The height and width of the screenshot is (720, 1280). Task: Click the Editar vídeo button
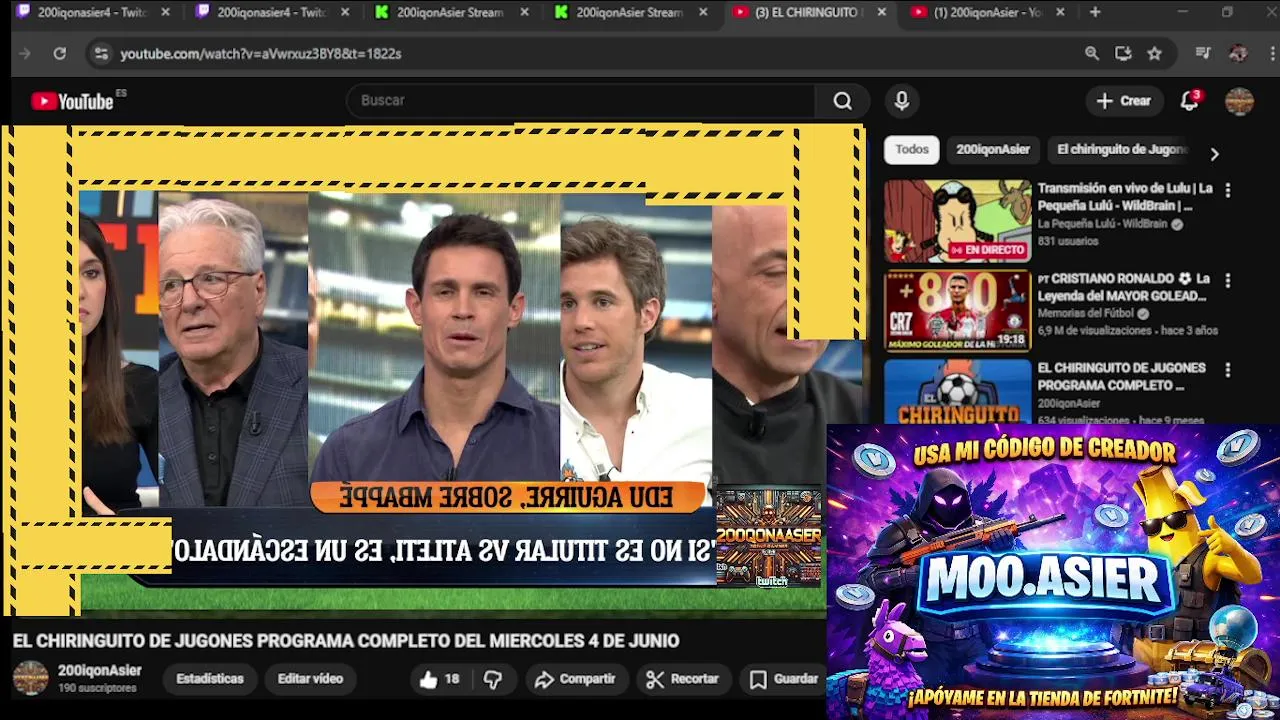310,679
